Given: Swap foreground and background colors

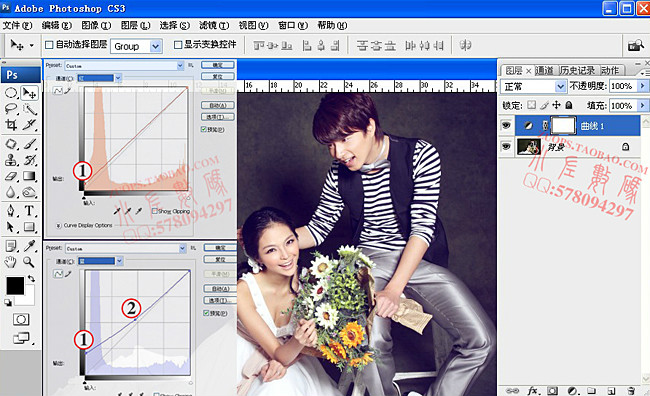Looking at the screenshot, I should pos(32,279).
